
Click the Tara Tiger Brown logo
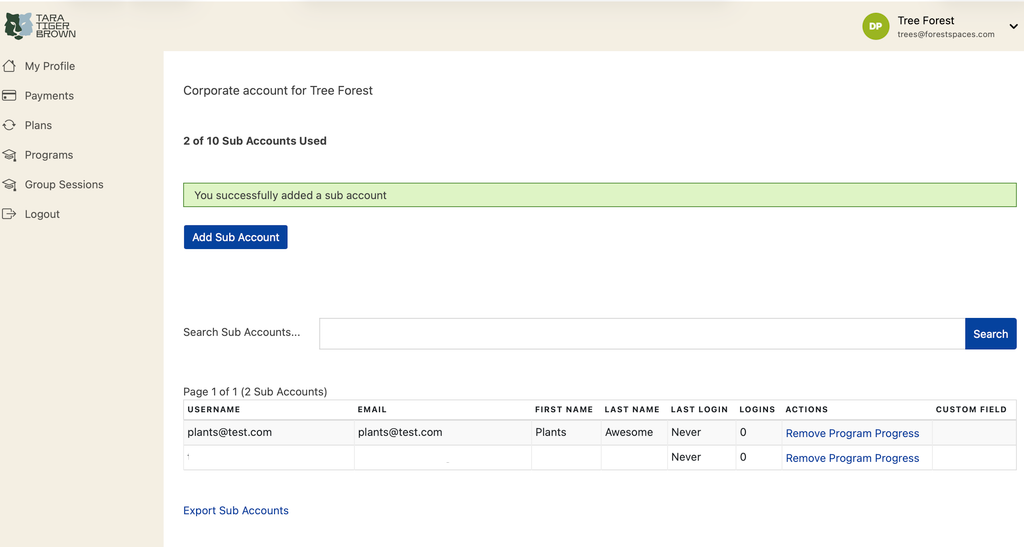pyautogui.click(x=40, y=26)
